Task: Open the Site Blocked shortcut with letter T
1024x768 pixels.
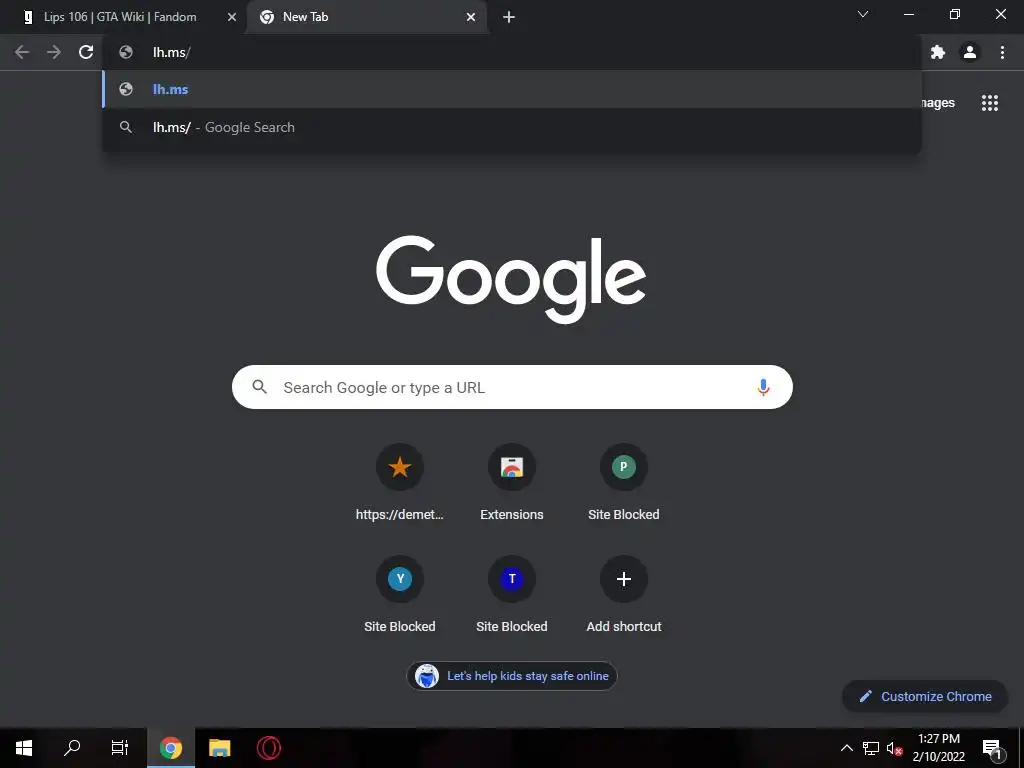Action: click(x=512, y=595)
